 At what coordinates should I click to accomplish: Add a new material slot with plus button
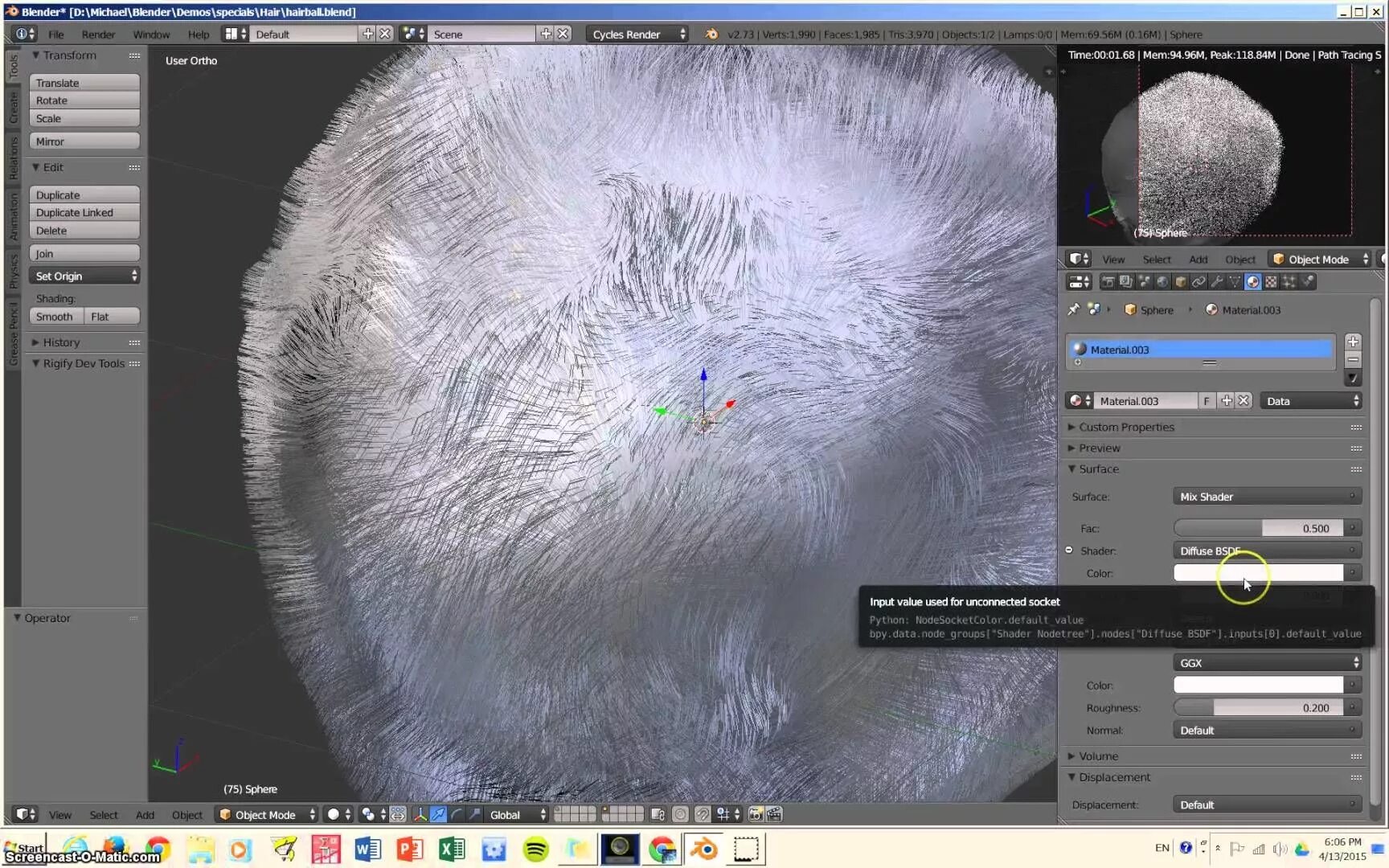pos(1353,342)
